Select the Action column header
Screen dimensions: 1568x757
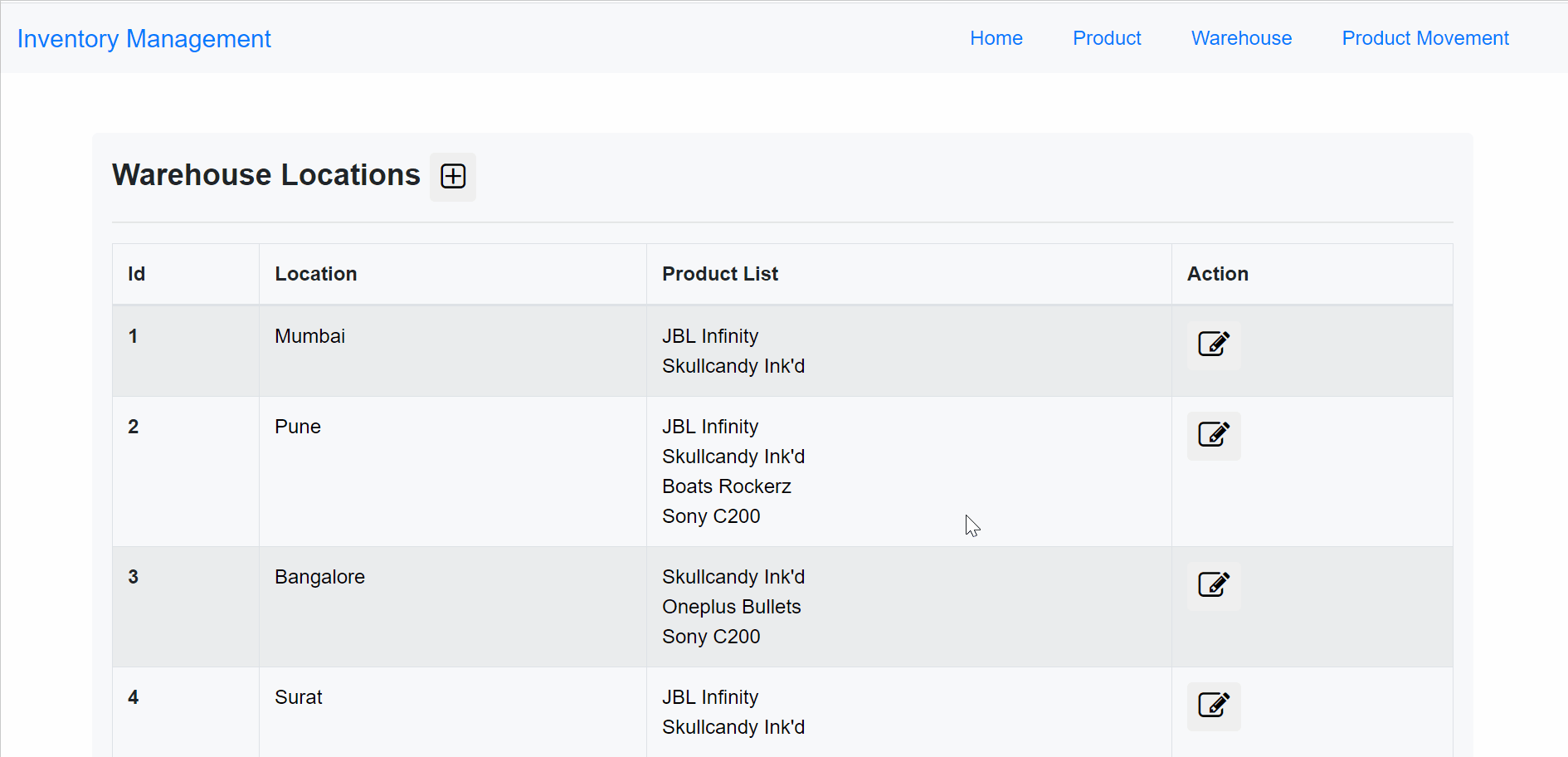1312,274
